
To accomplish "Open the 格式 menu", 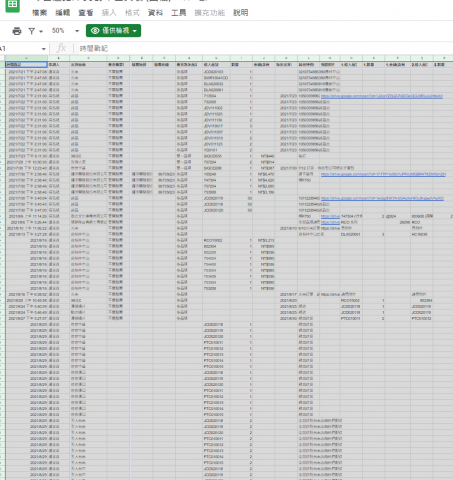I will 132,13.
